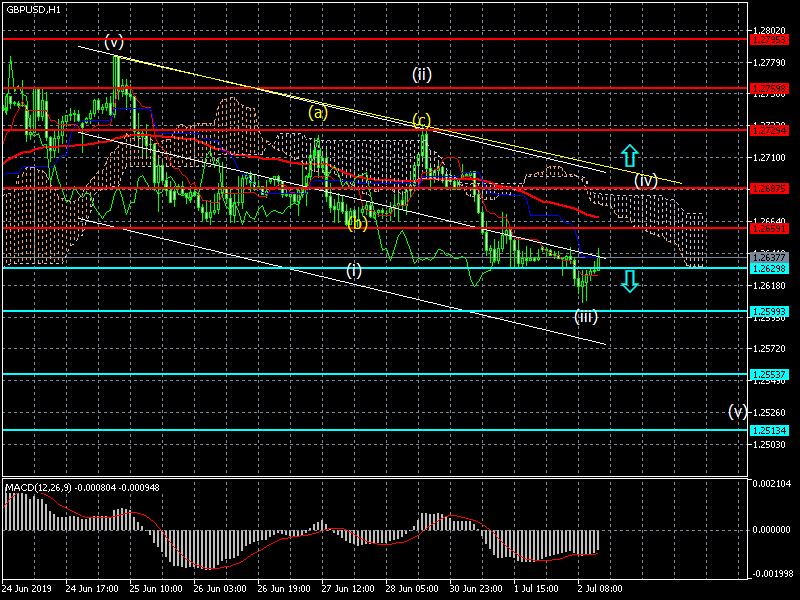Select the yellow (b) wave label
The height and width of the screenshot is (600, 800).
357,223
